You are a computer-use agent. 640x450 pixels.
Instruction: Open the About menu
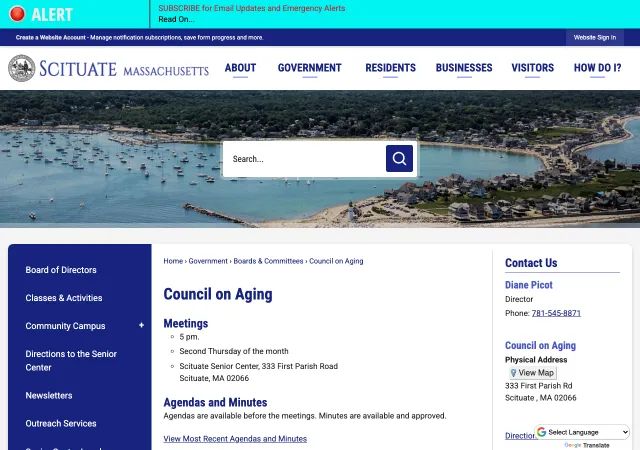click(240, 68)
